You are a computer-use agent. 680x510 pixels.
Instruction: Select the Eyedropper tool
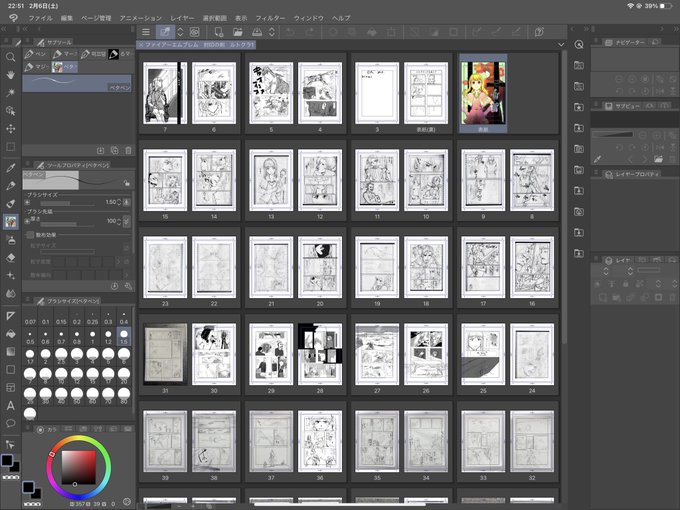[10, 168]
